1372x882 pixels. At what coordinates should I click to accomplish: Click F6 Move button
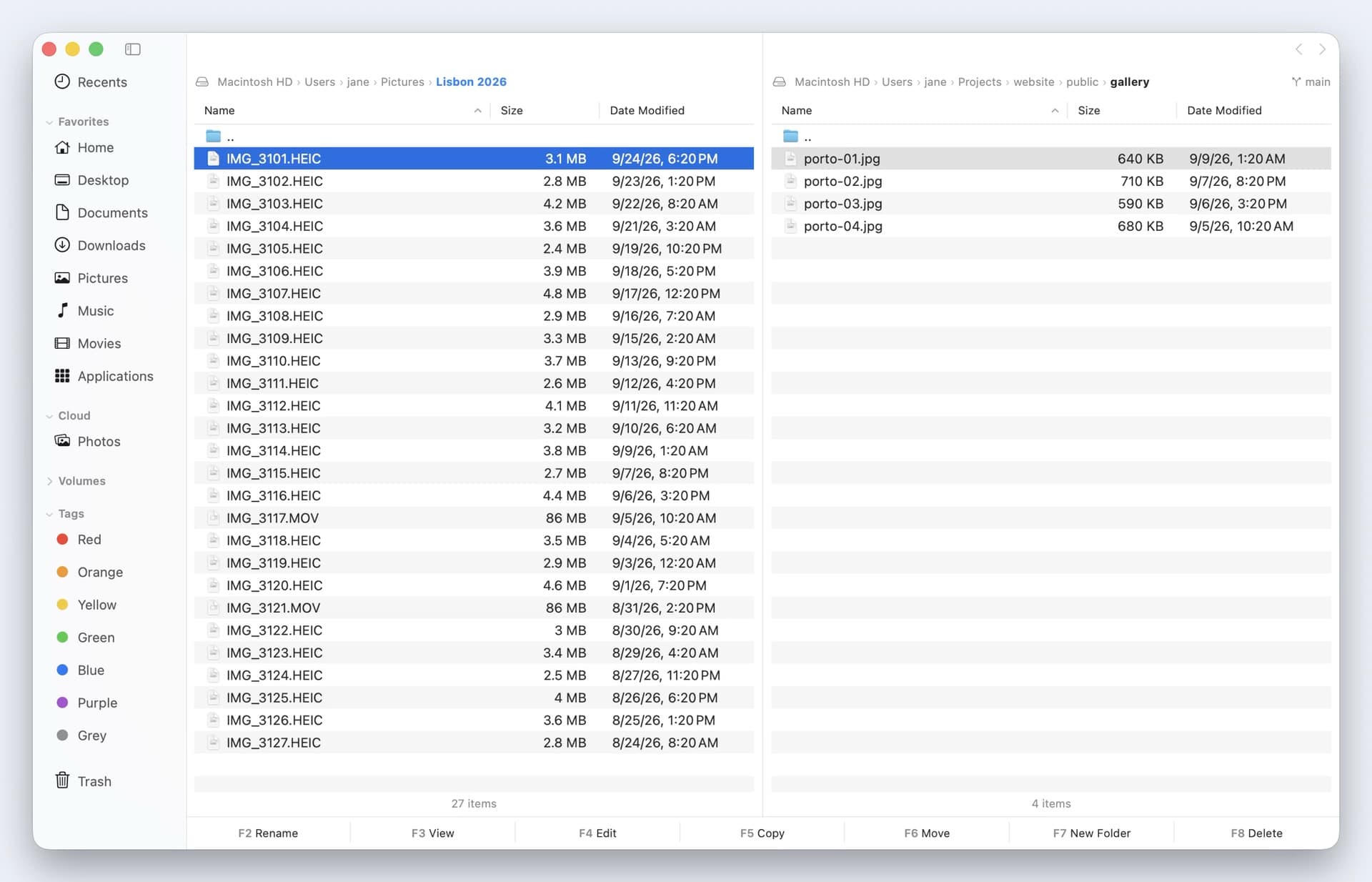927,833
